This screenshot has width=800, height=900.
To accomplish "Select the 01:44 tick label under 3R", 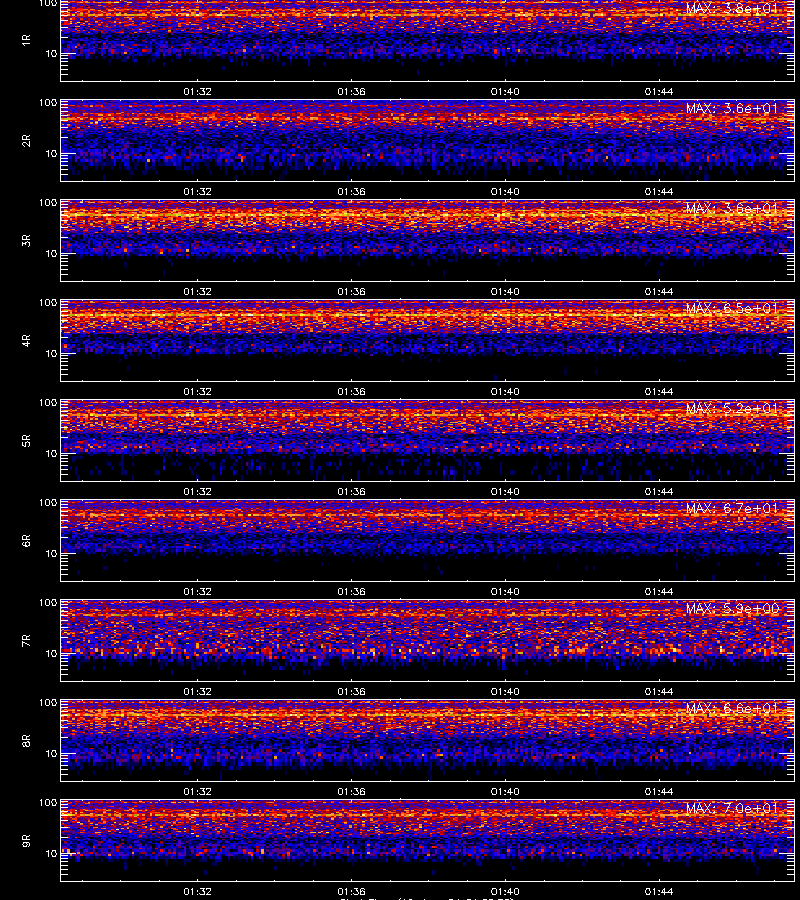I will click(x=659, y=292).
